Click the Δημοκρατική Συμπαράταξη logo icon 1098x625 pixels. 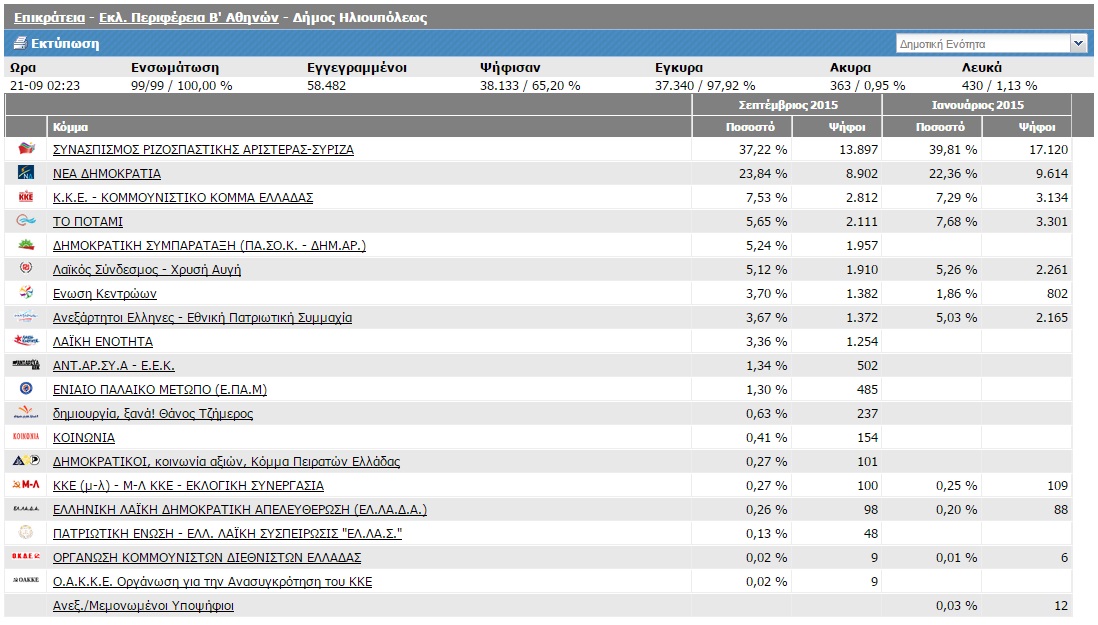[26, 244]
